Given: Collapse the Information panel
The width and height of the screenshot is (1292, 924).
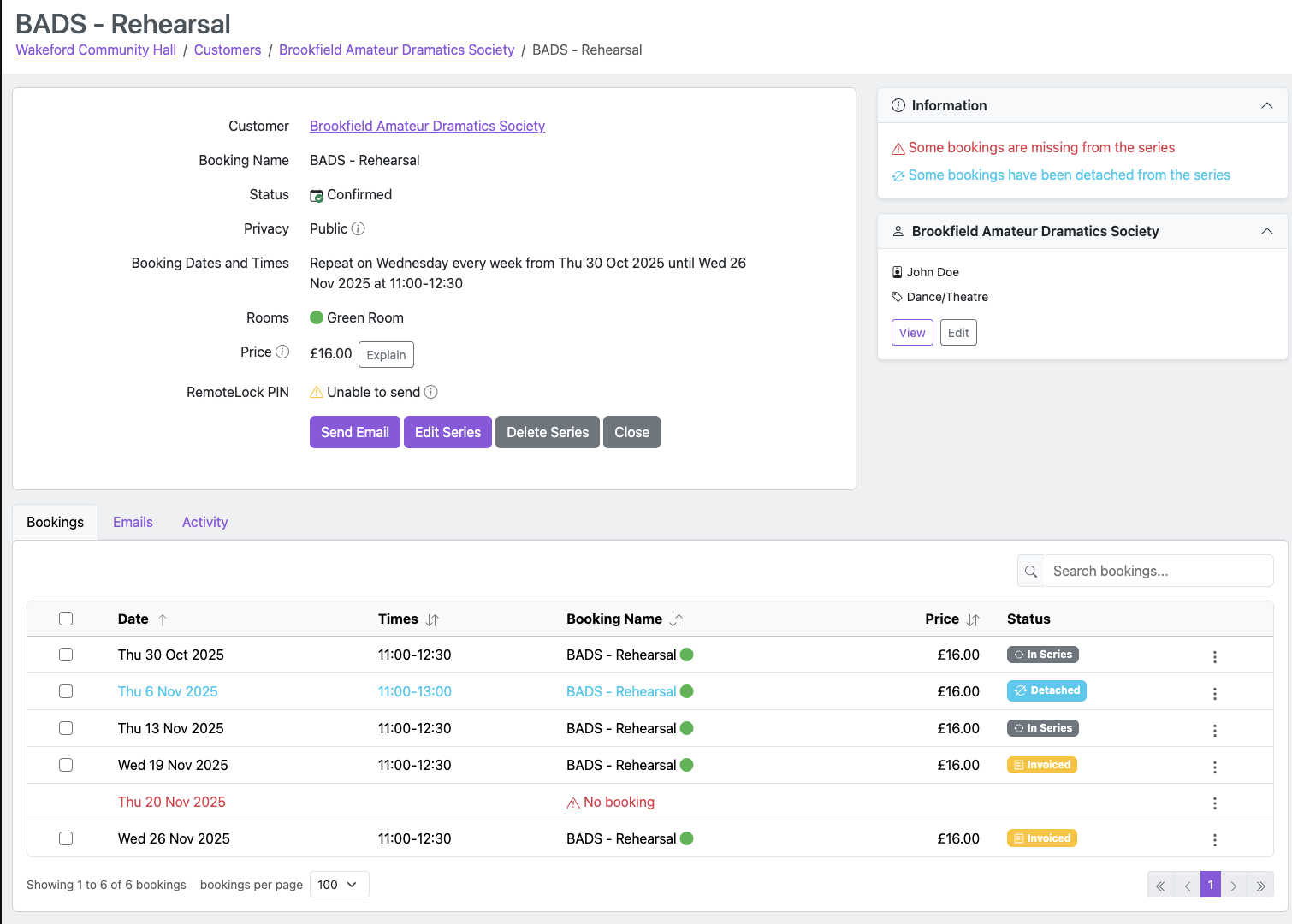Looking at the screenshot, I should pyautogui.click(x=1266, y=105).
